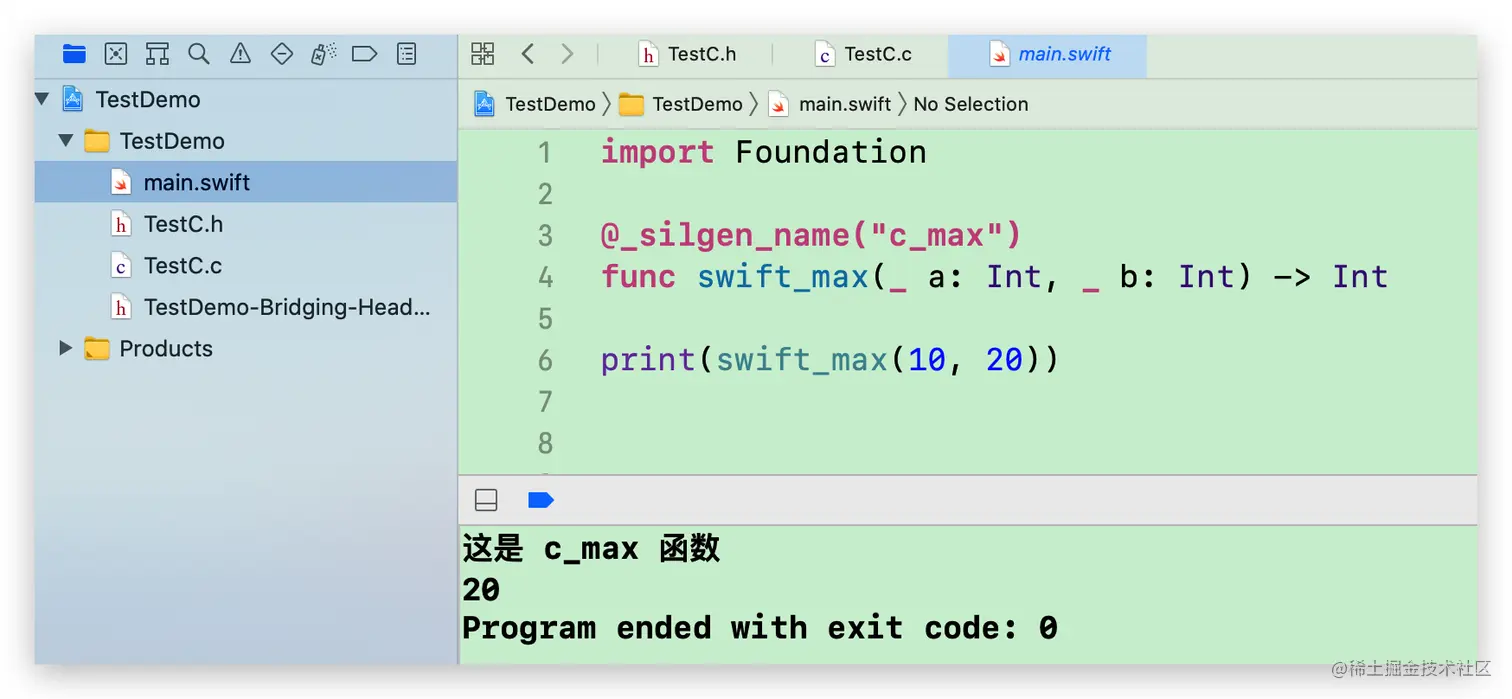The width and height of the screenshot is (1512, 699).
Task: Select the TestDemo-Bridging-Header file
Action: coord(246,307)
